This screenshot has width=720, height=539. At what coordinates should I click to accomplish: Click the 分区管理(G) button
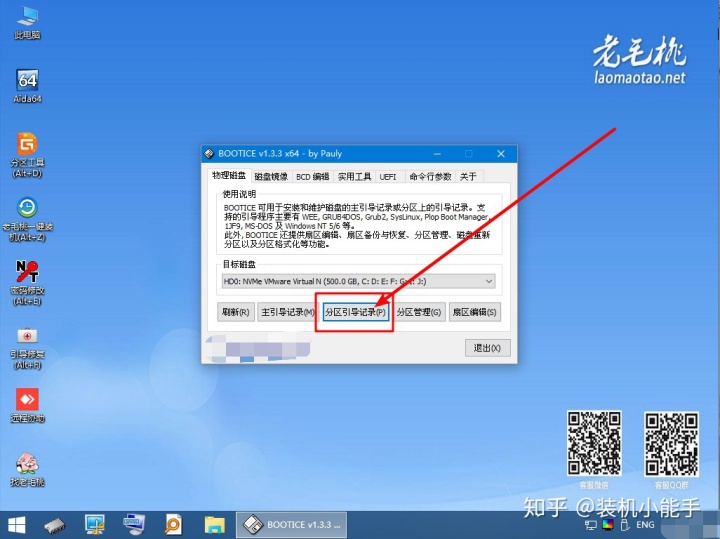pyautogui.click(x=419, y=312)
